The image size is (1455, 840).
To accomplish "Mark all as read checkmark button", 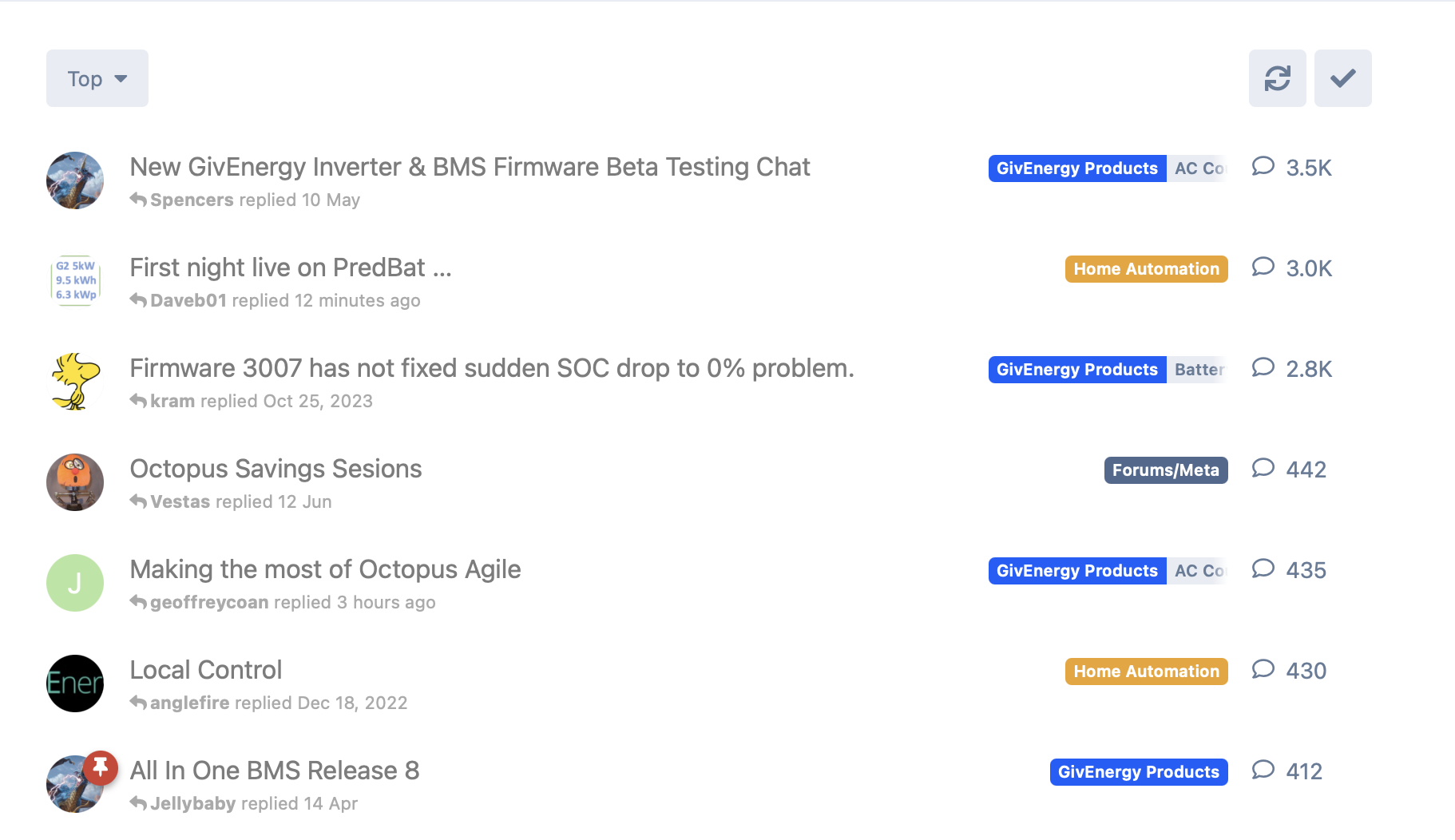I will [1342, 78].
